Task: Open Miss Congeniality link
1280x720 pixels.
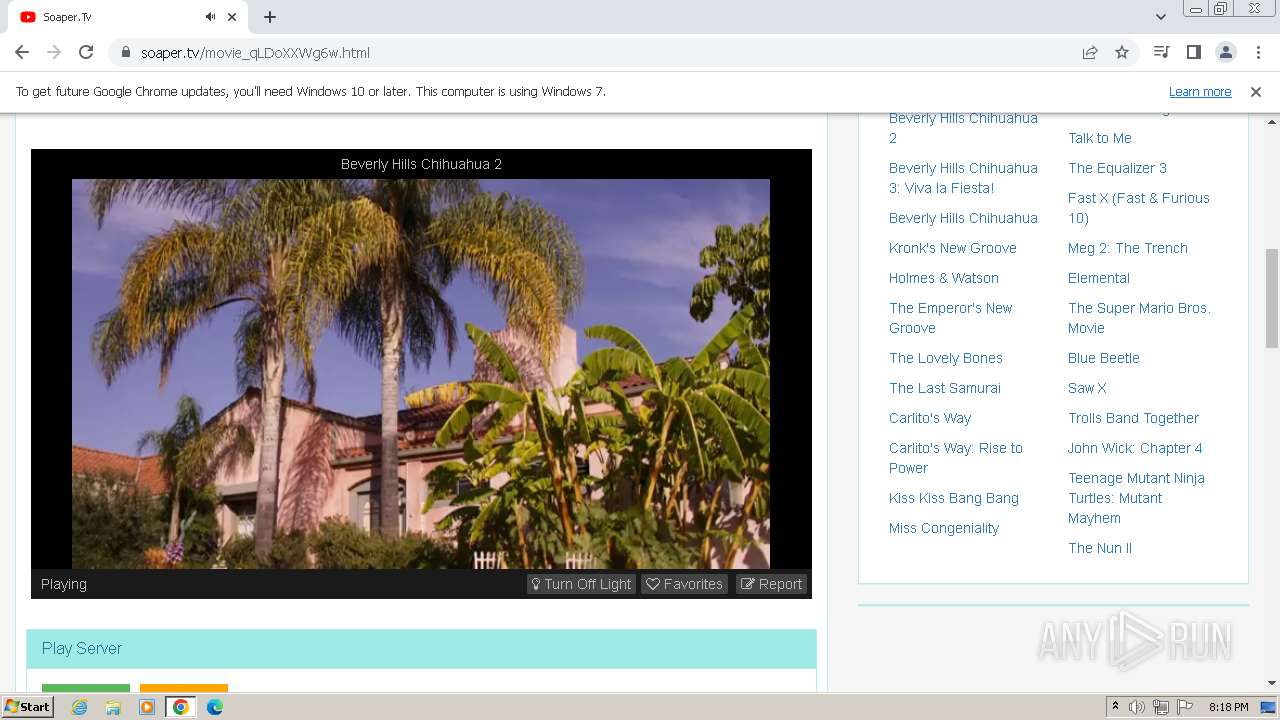Action: [943, 528]
